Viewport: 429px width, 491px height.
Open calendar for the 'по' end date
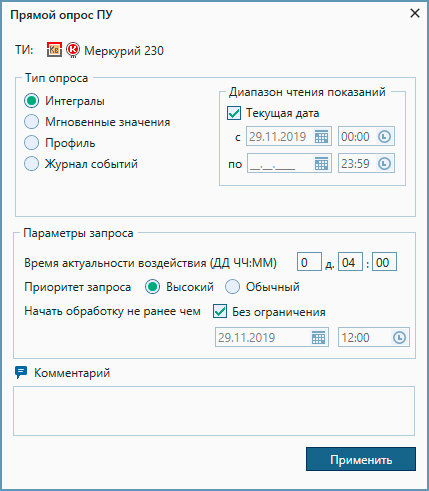click(321, 164)
